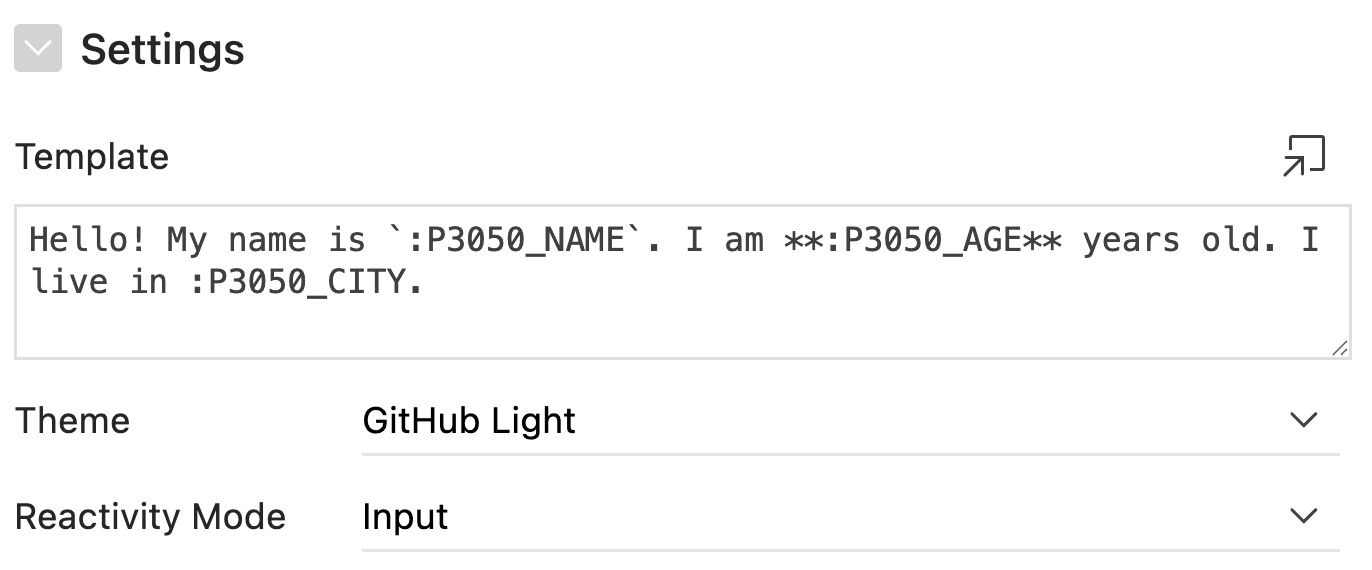The image size is (1372, 570).
Task: Click the Settings section heading
Action: coord(162,49)
